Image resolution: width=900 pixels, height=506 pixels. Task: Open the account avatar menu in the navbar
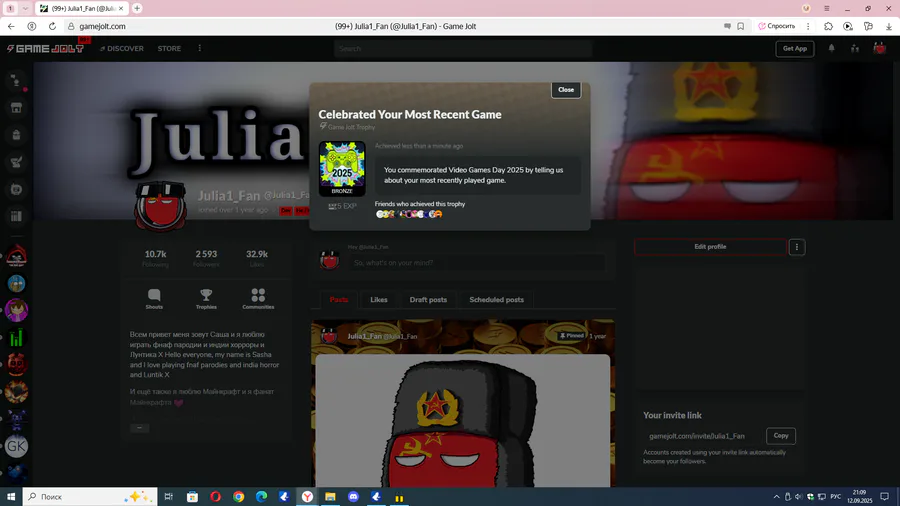pyautogui.click(x=879, y=49)
